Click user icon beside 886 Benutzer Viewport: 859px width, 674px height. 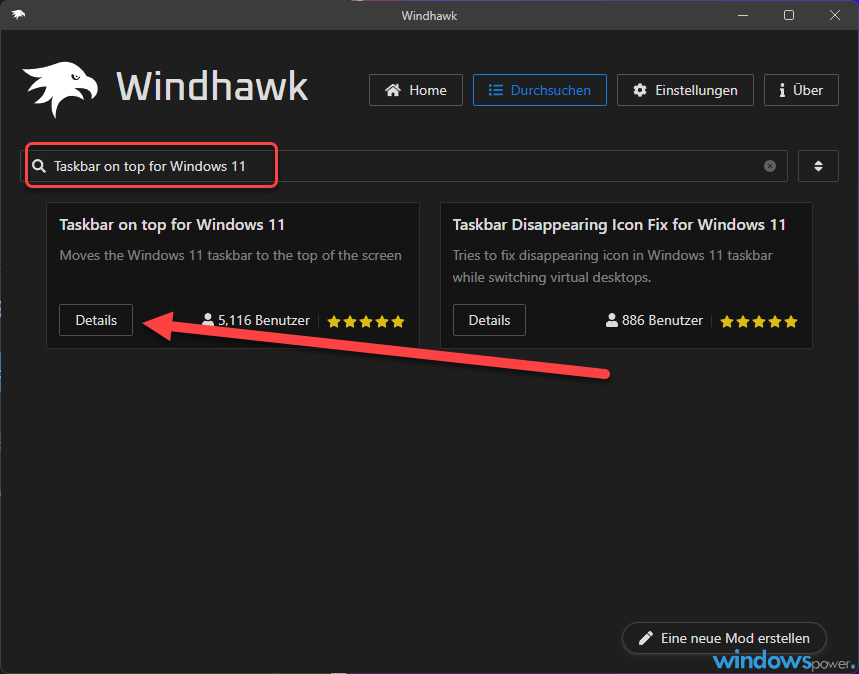click(x=611, y=320)
